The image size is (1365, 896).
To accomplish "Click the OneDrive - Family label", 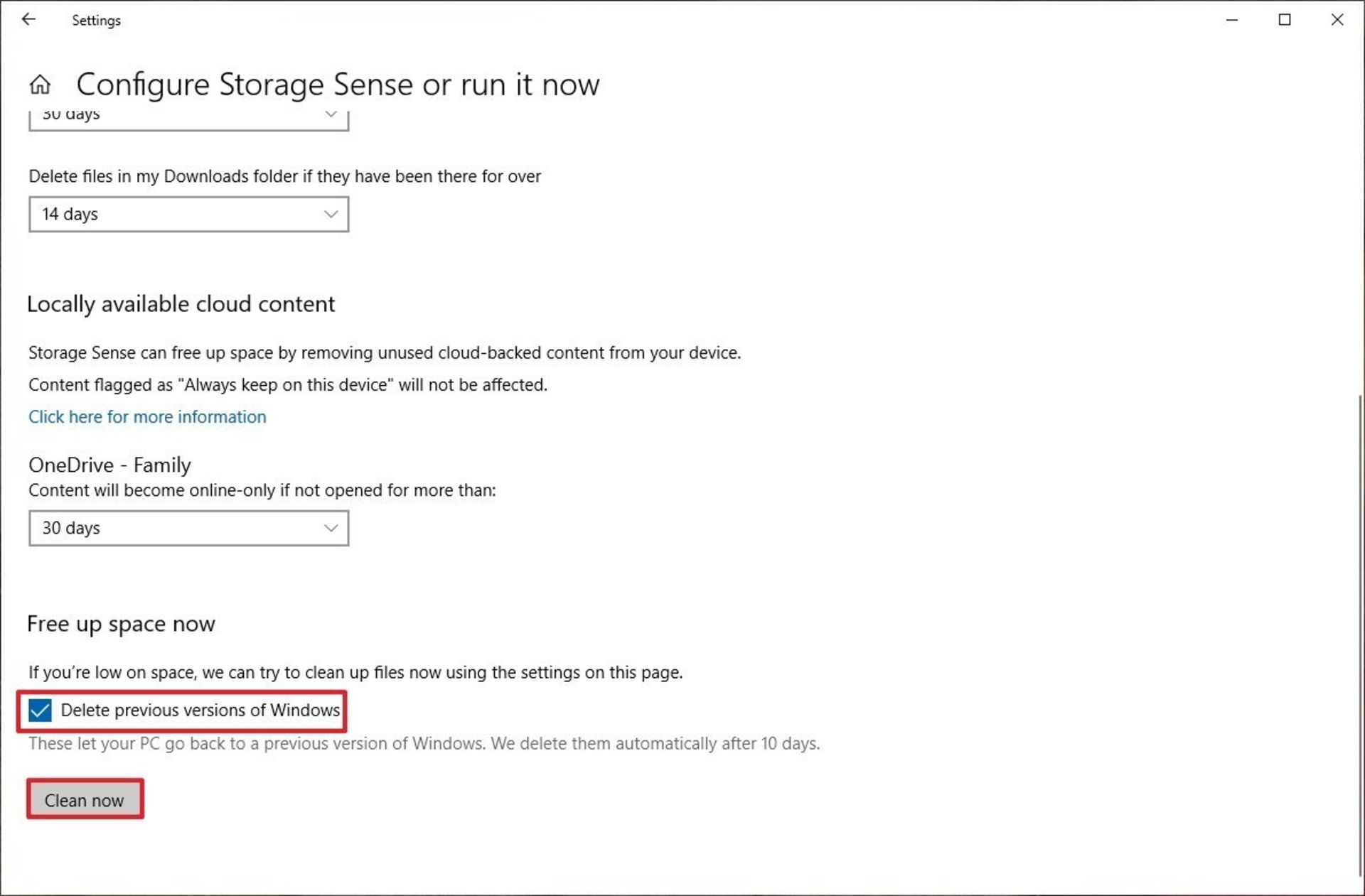I will (109, 465).
